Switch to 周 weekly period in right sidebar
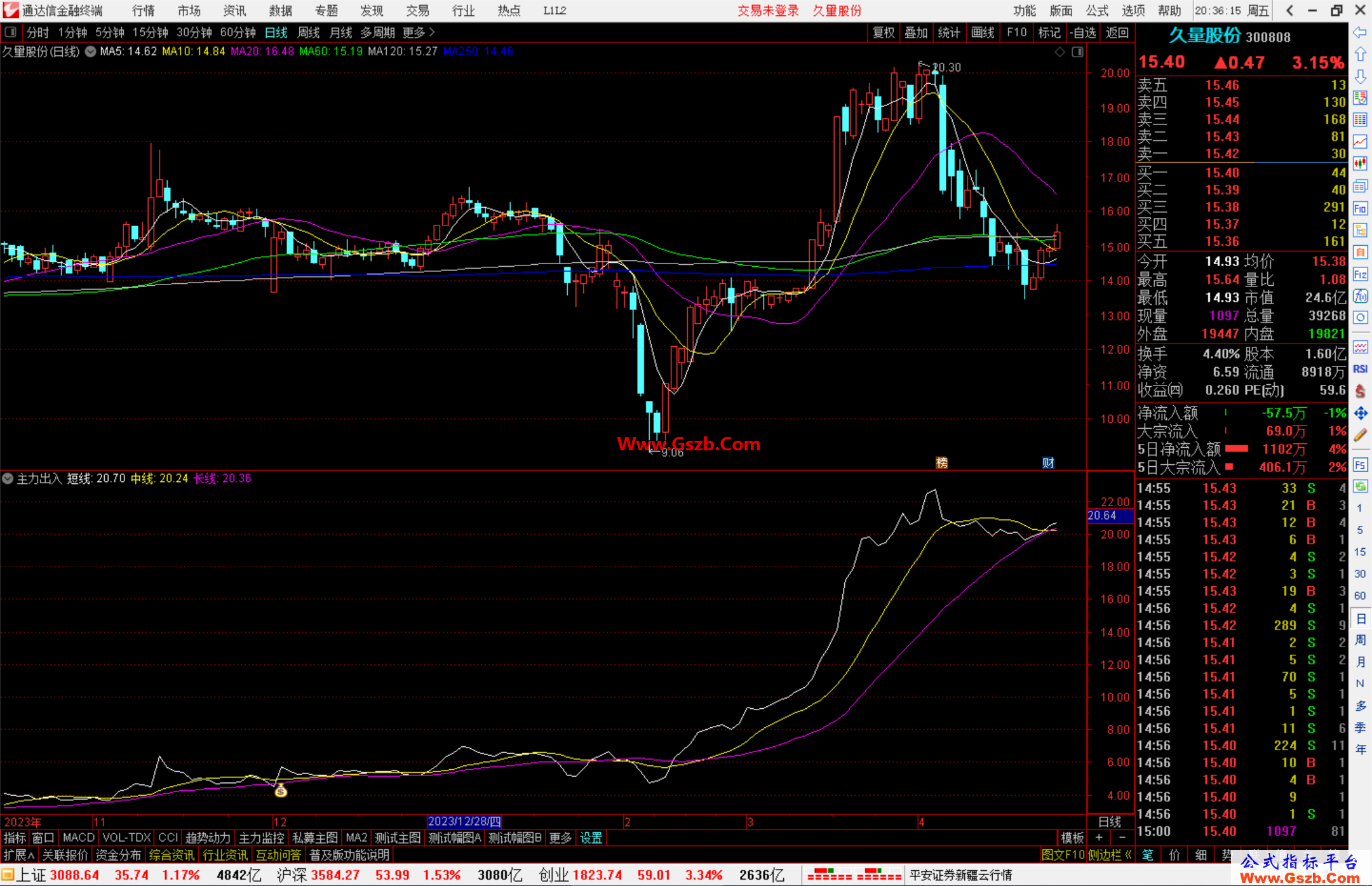Viewport: 1372px width, 886px height. (1360, 640)
